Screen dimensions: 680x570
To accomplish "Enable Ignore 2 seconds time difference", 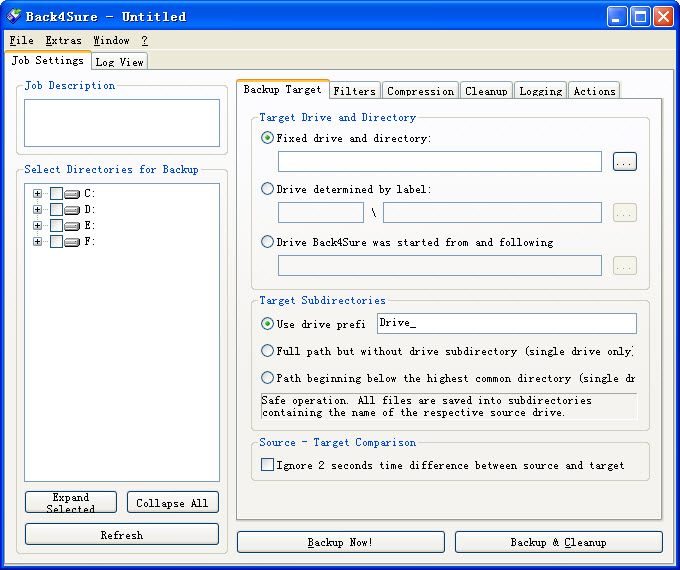I will [267, 465].
